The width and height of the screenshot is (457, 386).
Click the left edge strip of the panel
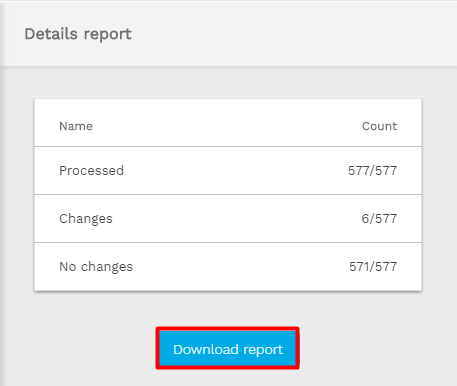(1, 200)
